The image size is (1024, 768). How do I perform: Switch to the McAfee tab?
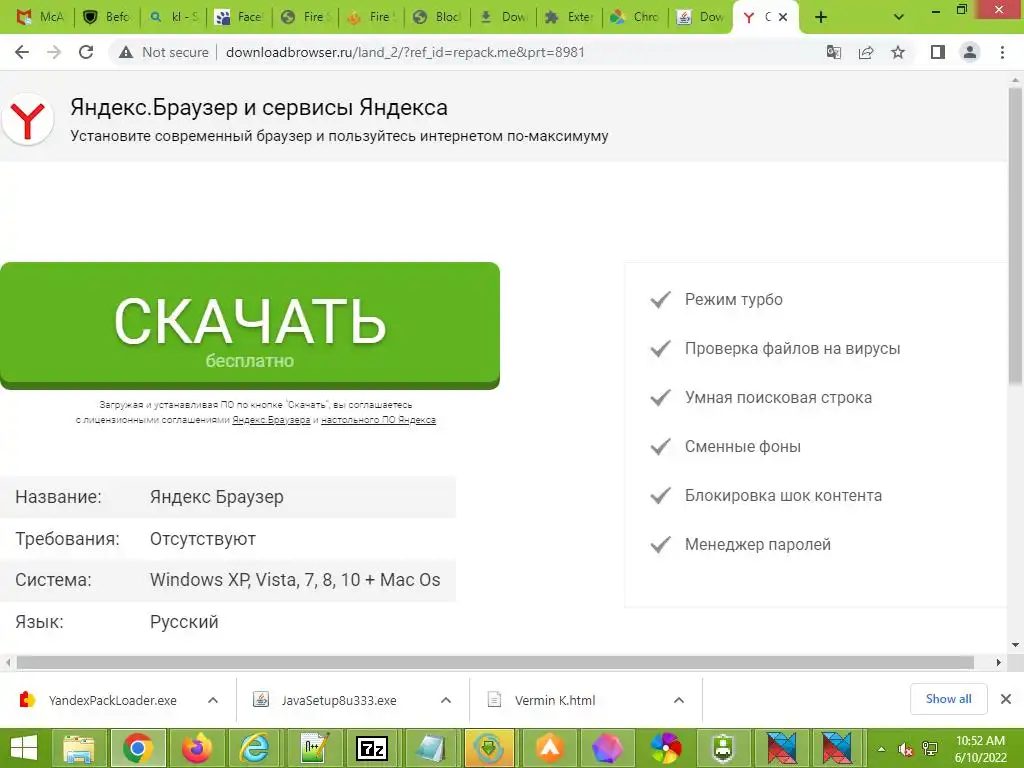[x=39, y=17]
